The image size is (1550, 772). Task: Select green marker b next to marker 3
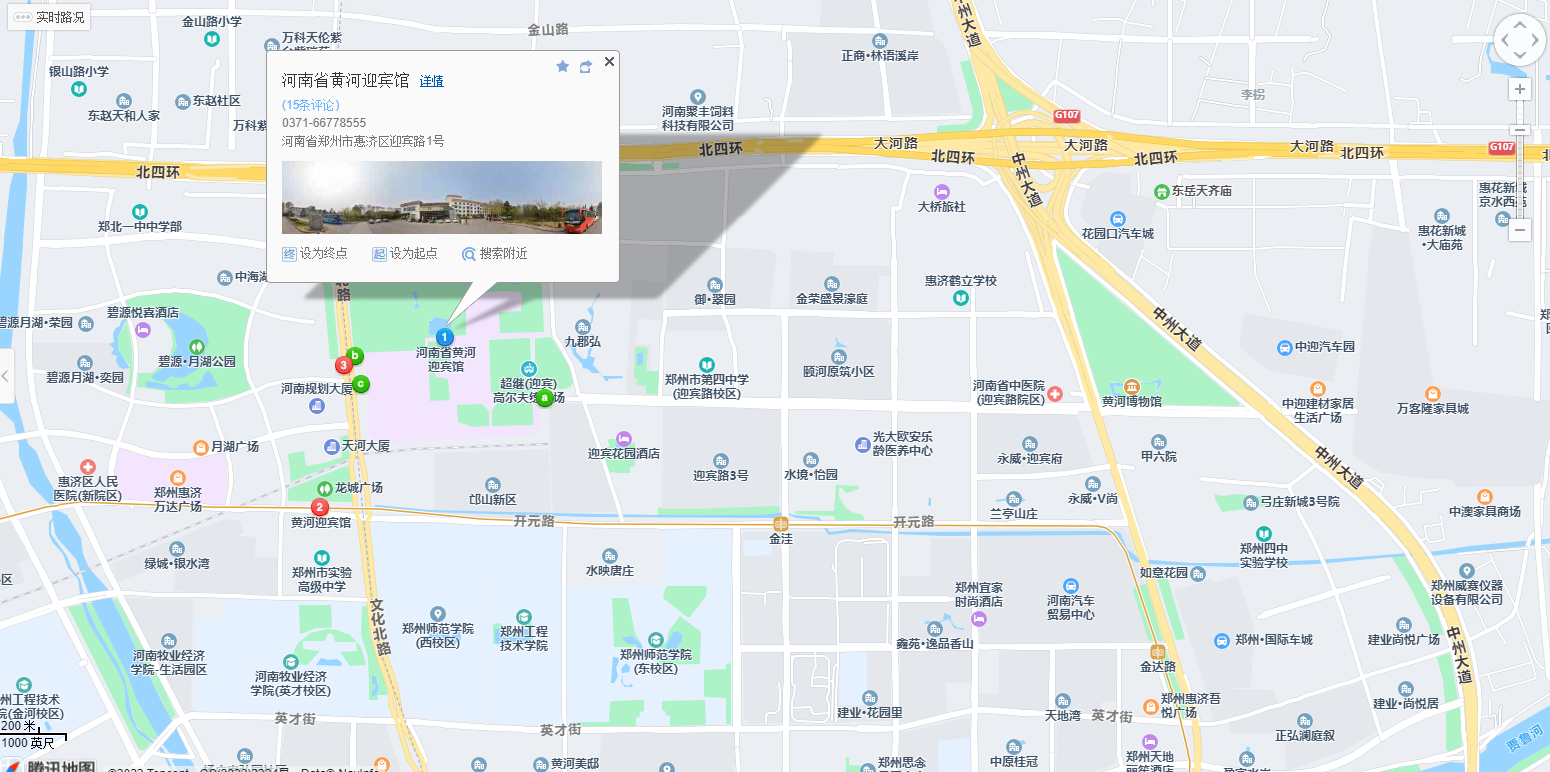point(355,355)
